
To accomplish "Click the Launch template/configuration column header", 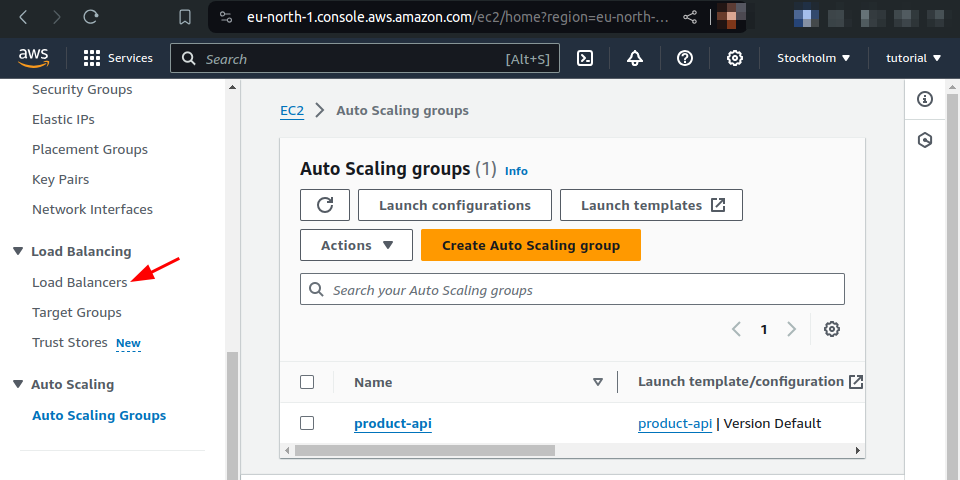I will pyautogui.click(x=741, y=381).
